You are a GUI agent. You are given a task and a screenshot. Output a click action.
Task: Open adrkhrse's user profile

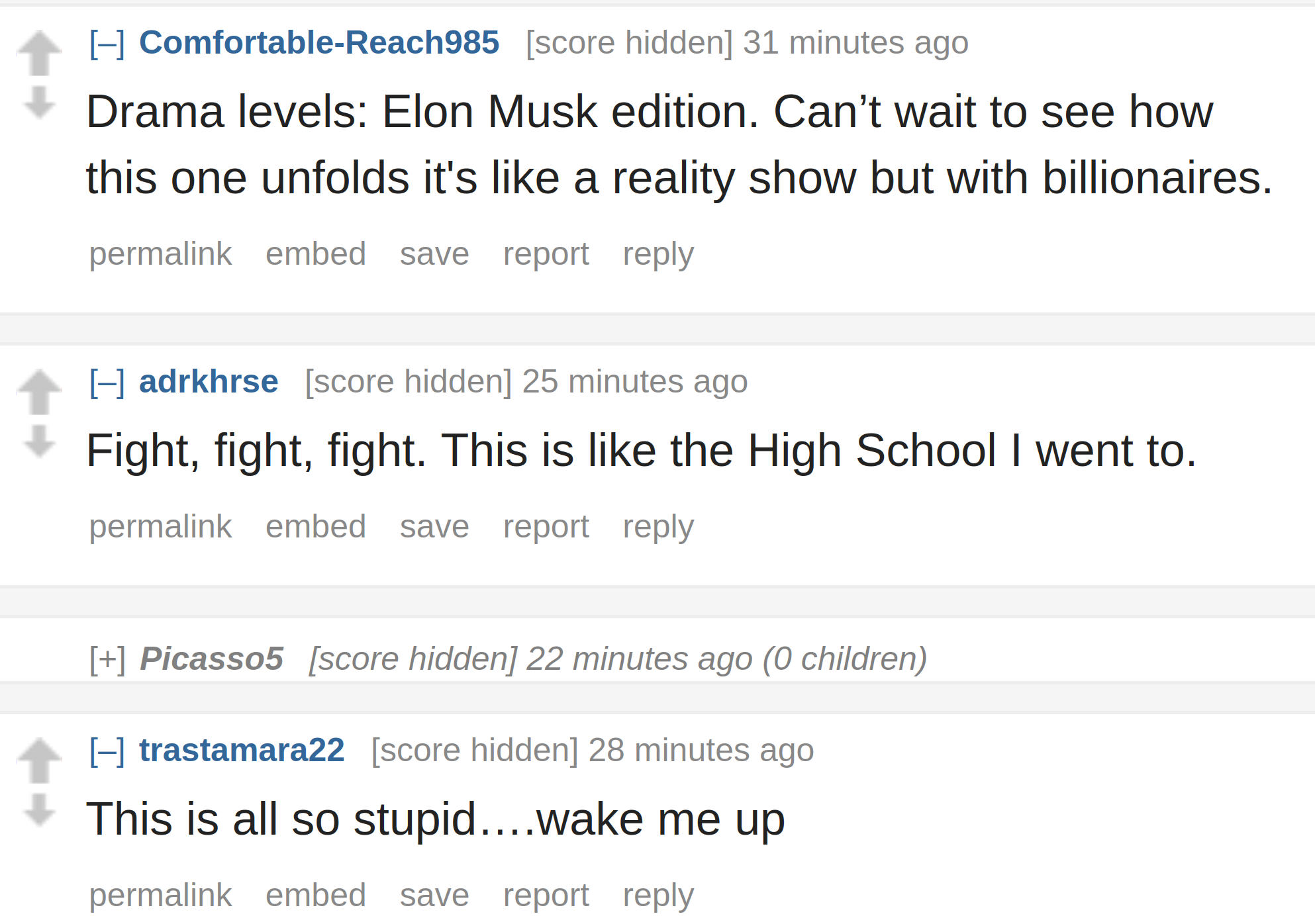209,381
